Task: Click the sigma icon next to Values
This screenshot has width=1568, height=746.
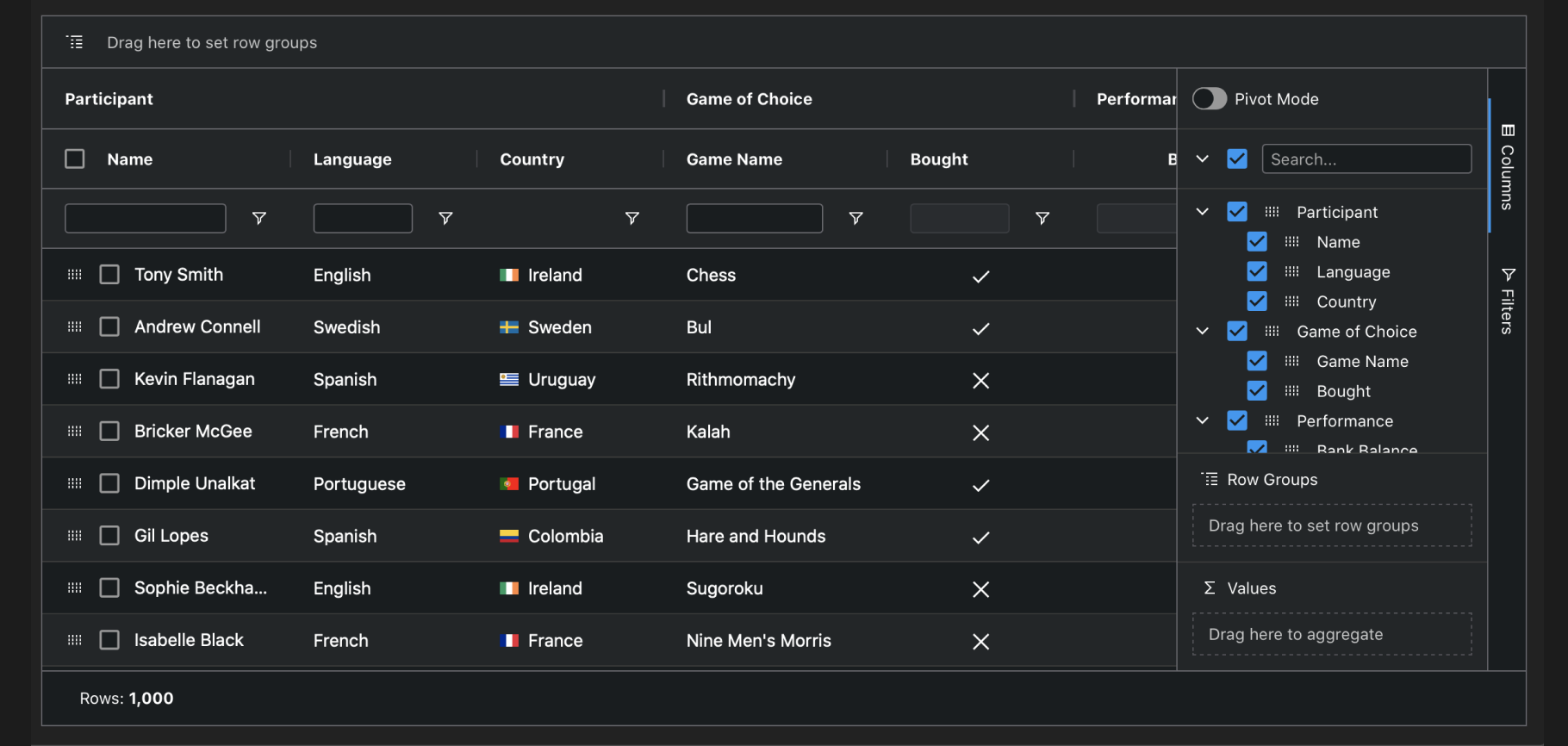Action: [1210, 587]
